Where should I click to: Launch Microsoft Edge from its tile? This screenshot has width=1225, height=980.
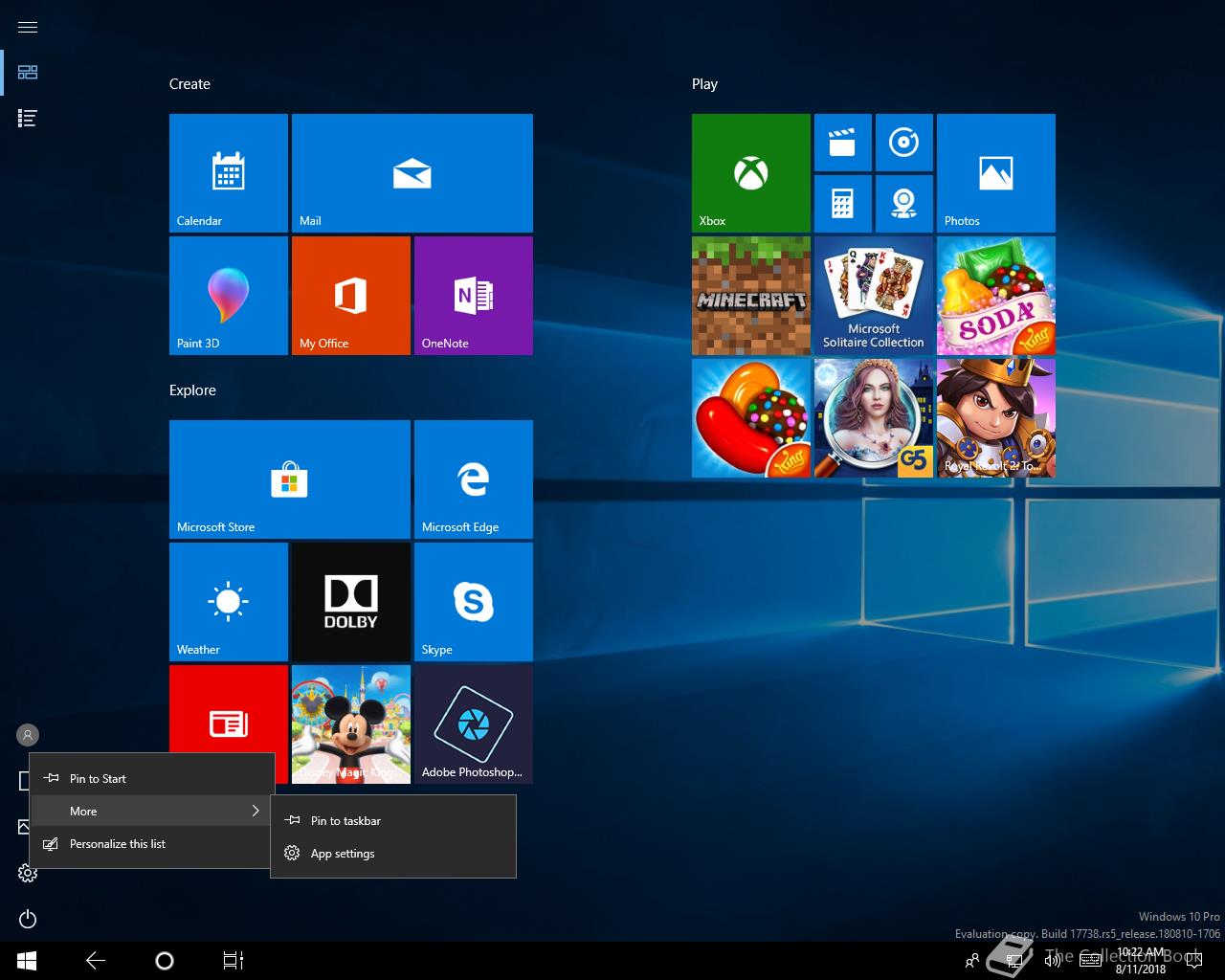474,479
